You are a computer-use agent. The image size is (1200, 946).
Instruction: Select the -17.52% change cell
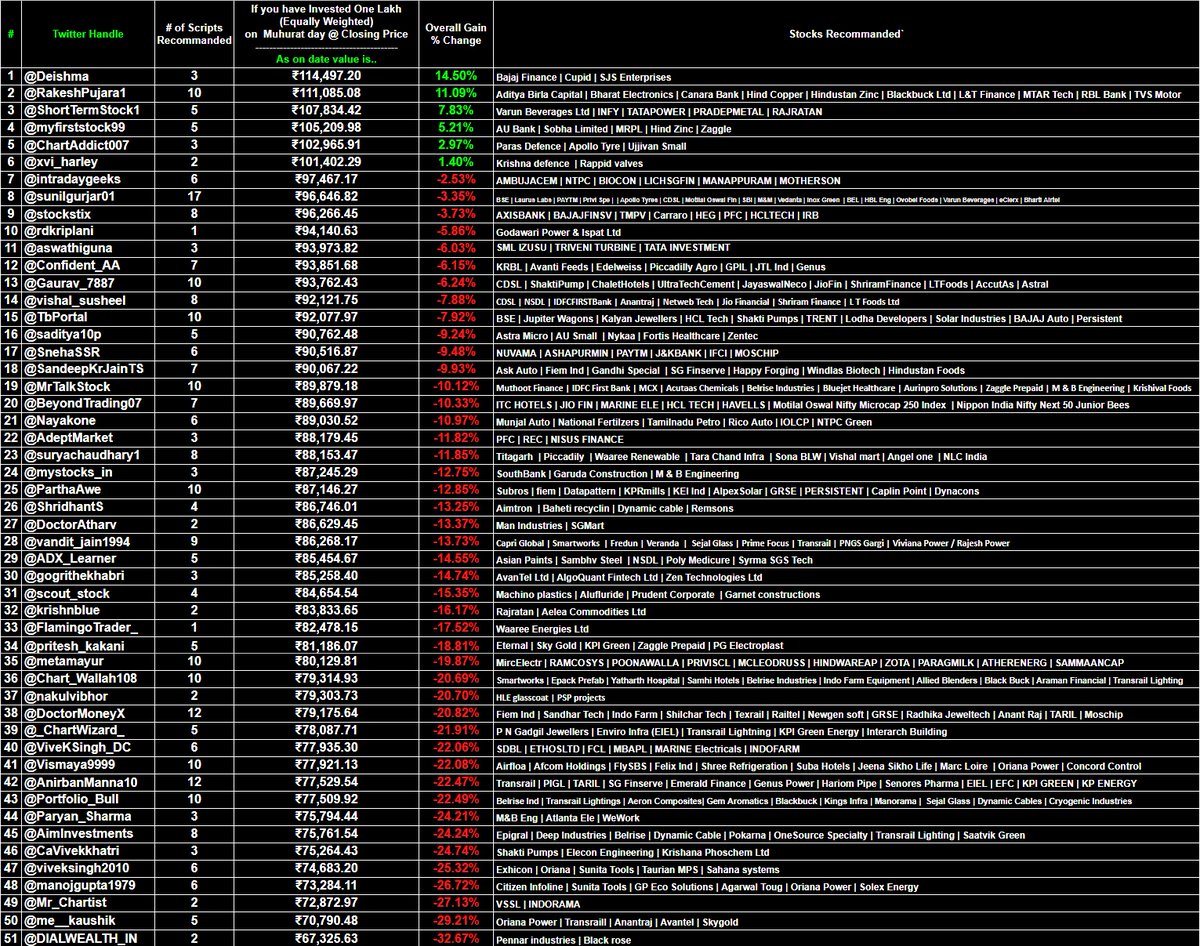[x=455, y=629]
